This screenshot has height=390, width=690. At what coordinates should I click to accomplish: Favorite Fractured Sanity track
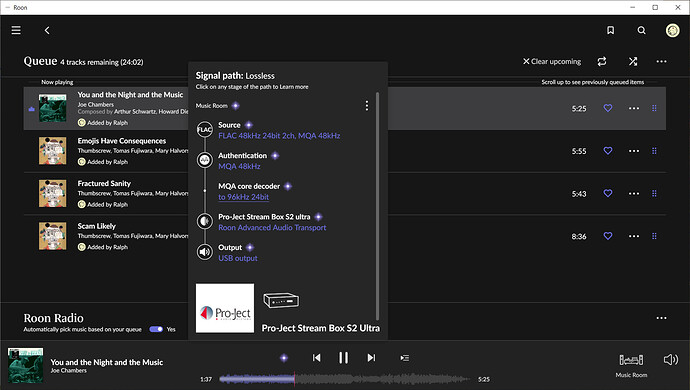[608, 193]
